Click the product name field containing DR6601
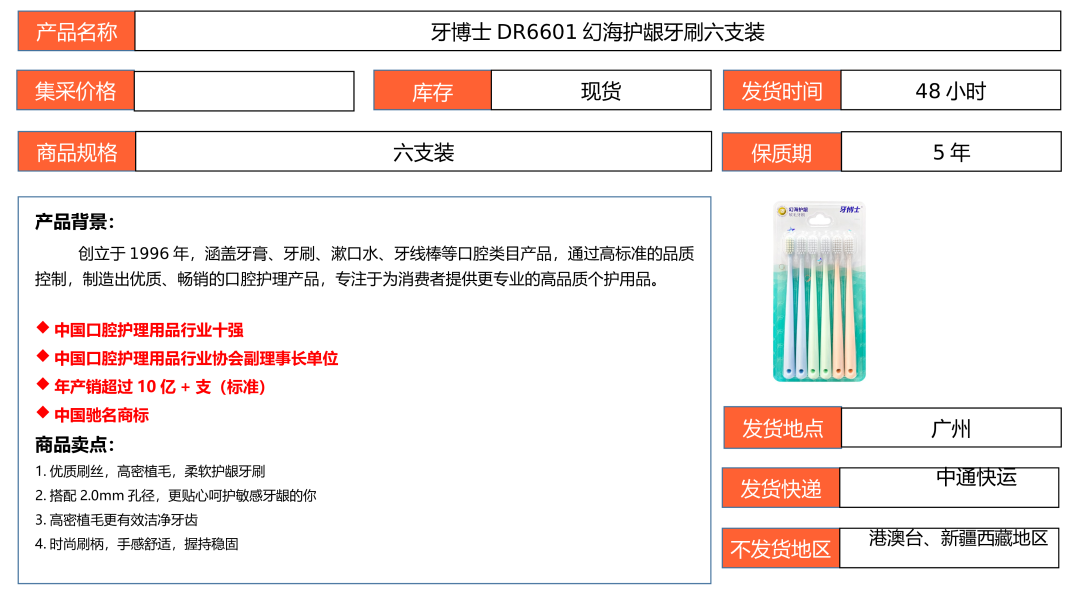 (x=597, y=31)
